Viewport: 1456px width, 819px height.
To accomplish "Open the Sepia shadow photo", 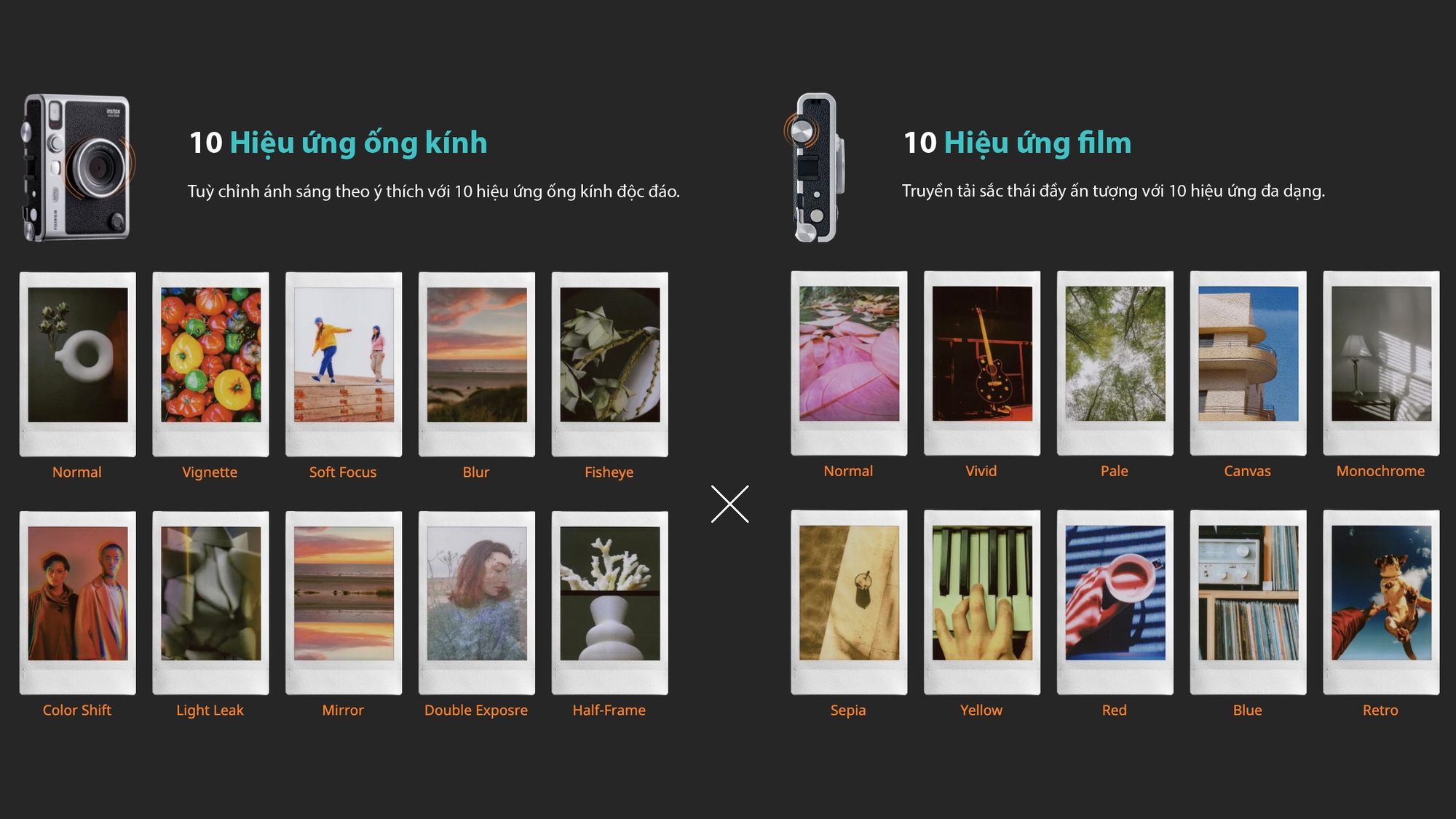I will point(849,602).
